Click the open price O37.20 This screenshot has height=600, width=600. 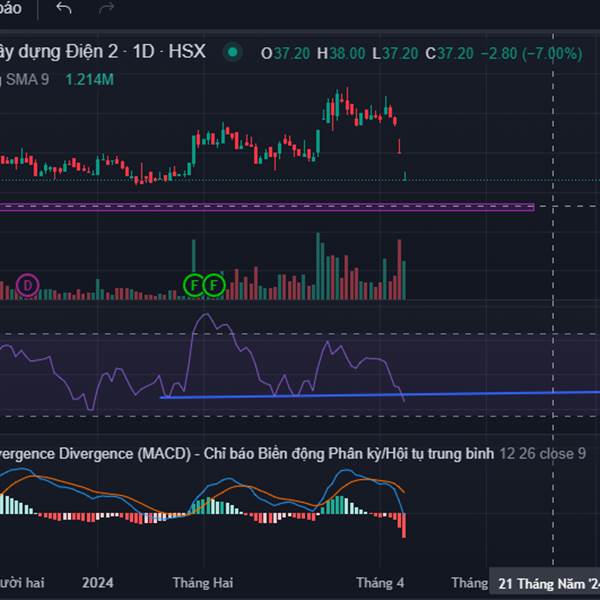(285, 54)
